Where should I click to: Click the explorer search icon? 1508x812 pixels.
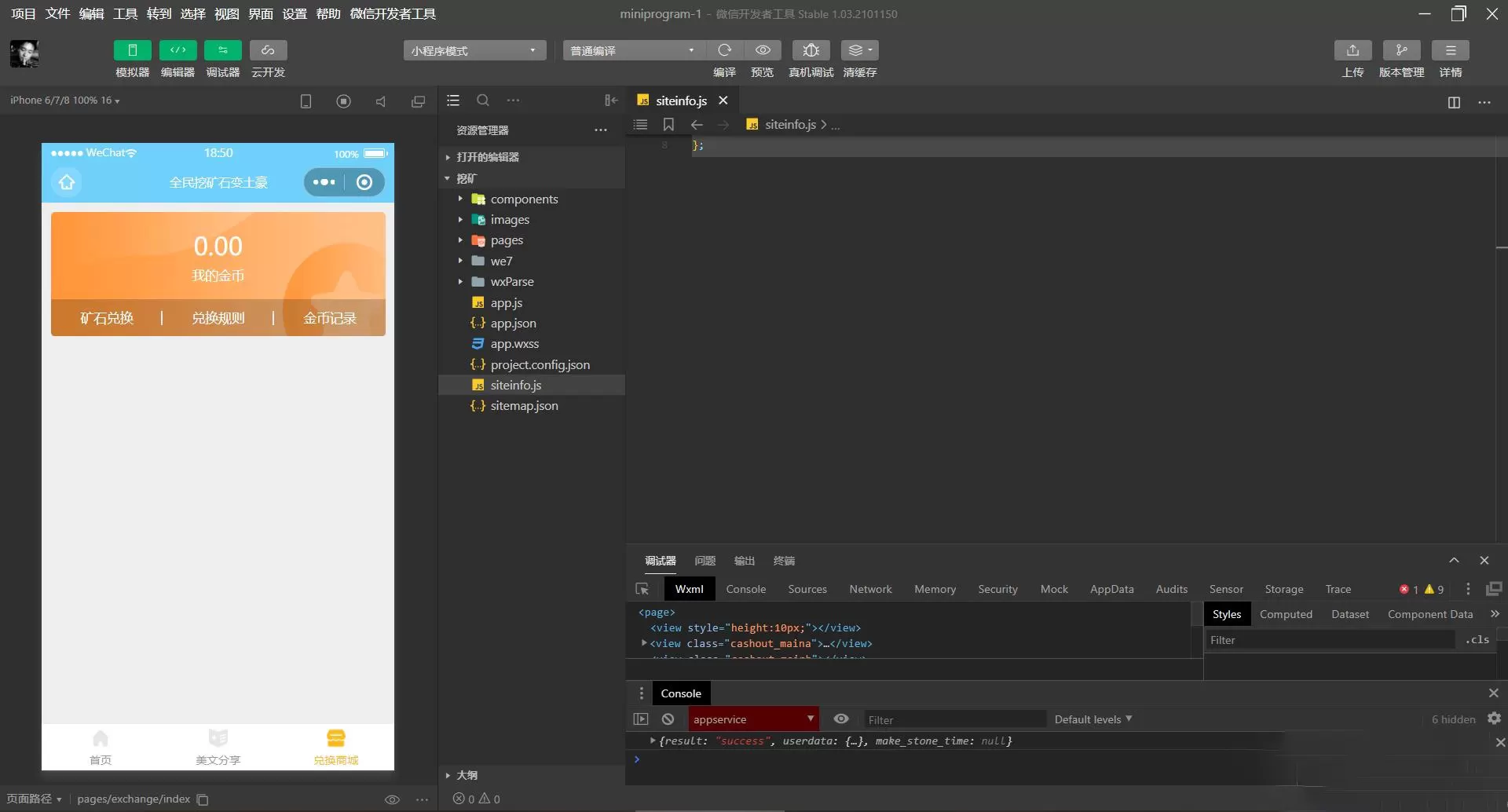coord(483,101)
